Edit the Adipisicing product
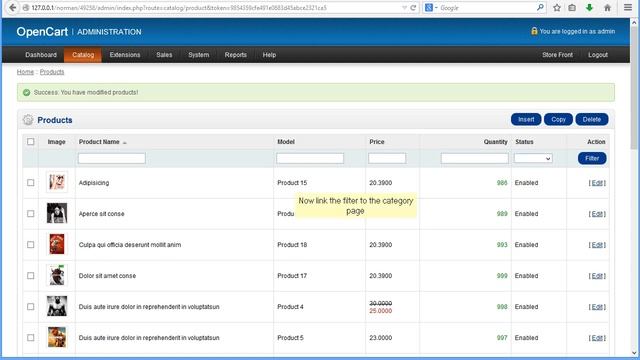Viewport: 640px width, 360px height. tap(597, 183)
